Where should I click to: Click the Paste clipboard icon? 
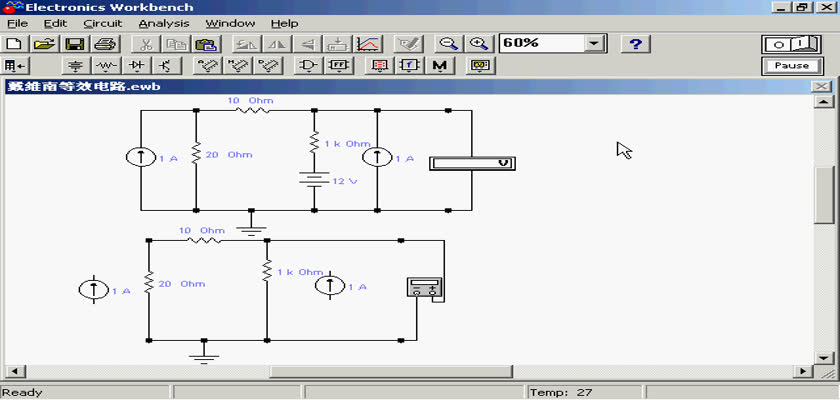[x=205, y=44]
